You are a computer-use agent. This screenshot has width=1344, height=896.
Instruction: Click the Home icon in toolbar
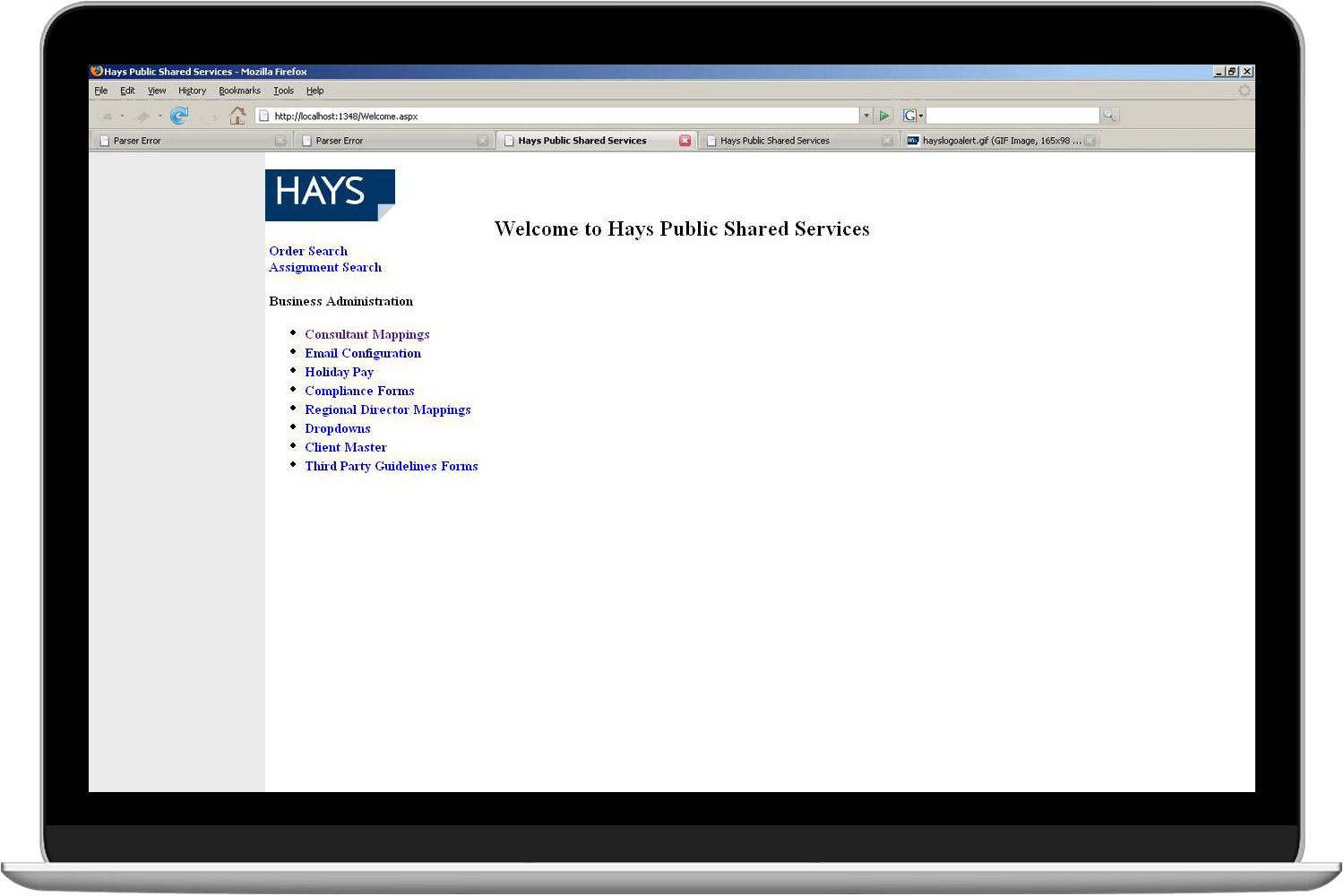[x=237, y=116]
